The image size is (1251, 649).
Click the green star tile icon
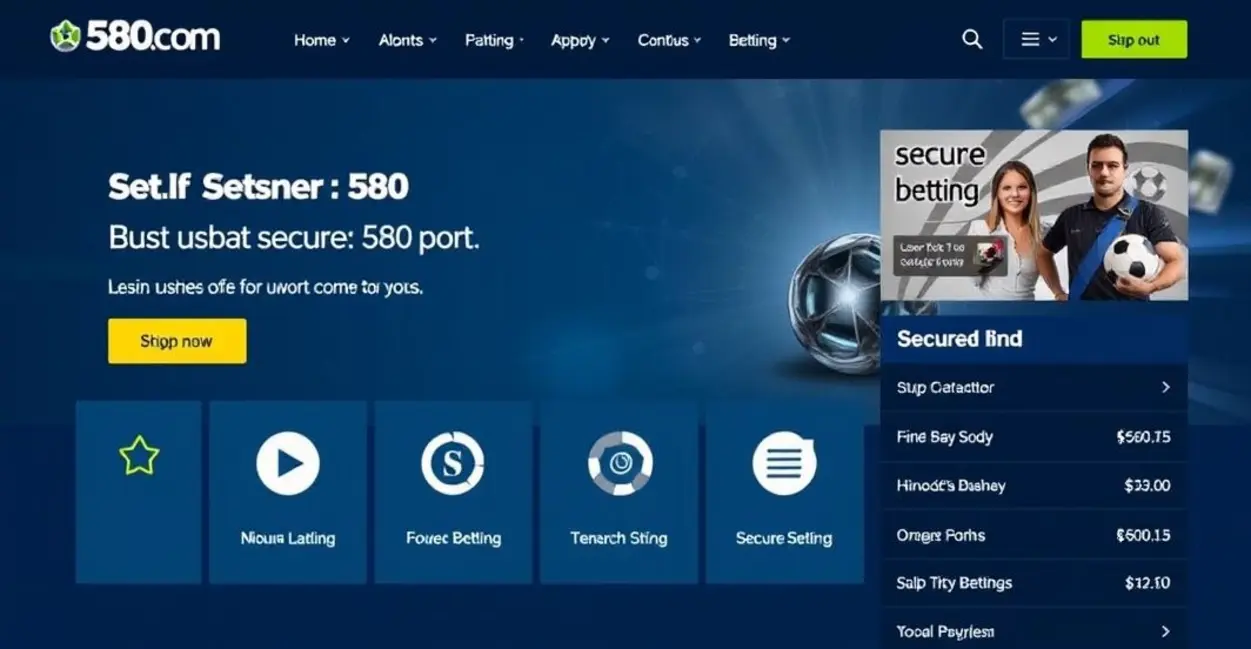(139, 456)
